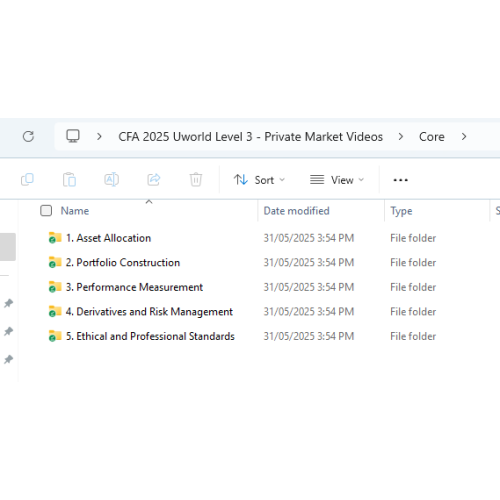Click the Name column header
This screenshot has height=500, width=500.
click(75, 211)
